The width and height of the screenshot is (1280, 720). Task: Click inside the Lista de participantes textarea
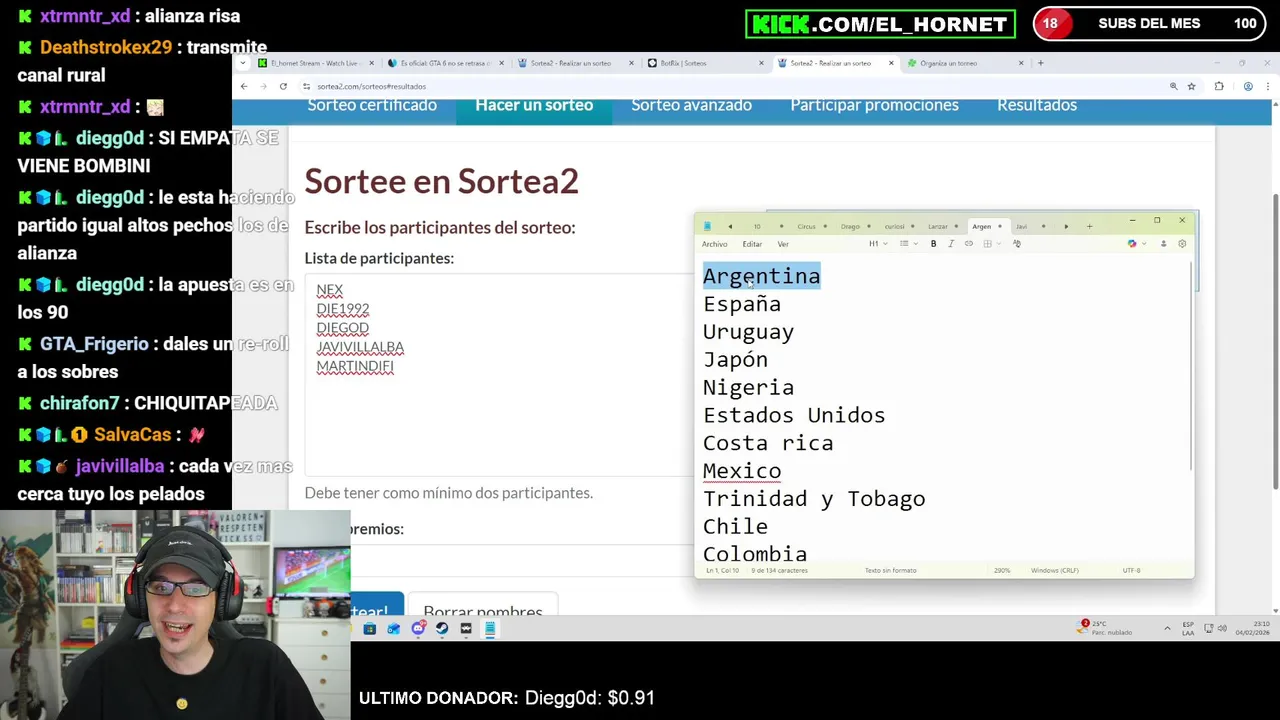click(x=498, y=375)
